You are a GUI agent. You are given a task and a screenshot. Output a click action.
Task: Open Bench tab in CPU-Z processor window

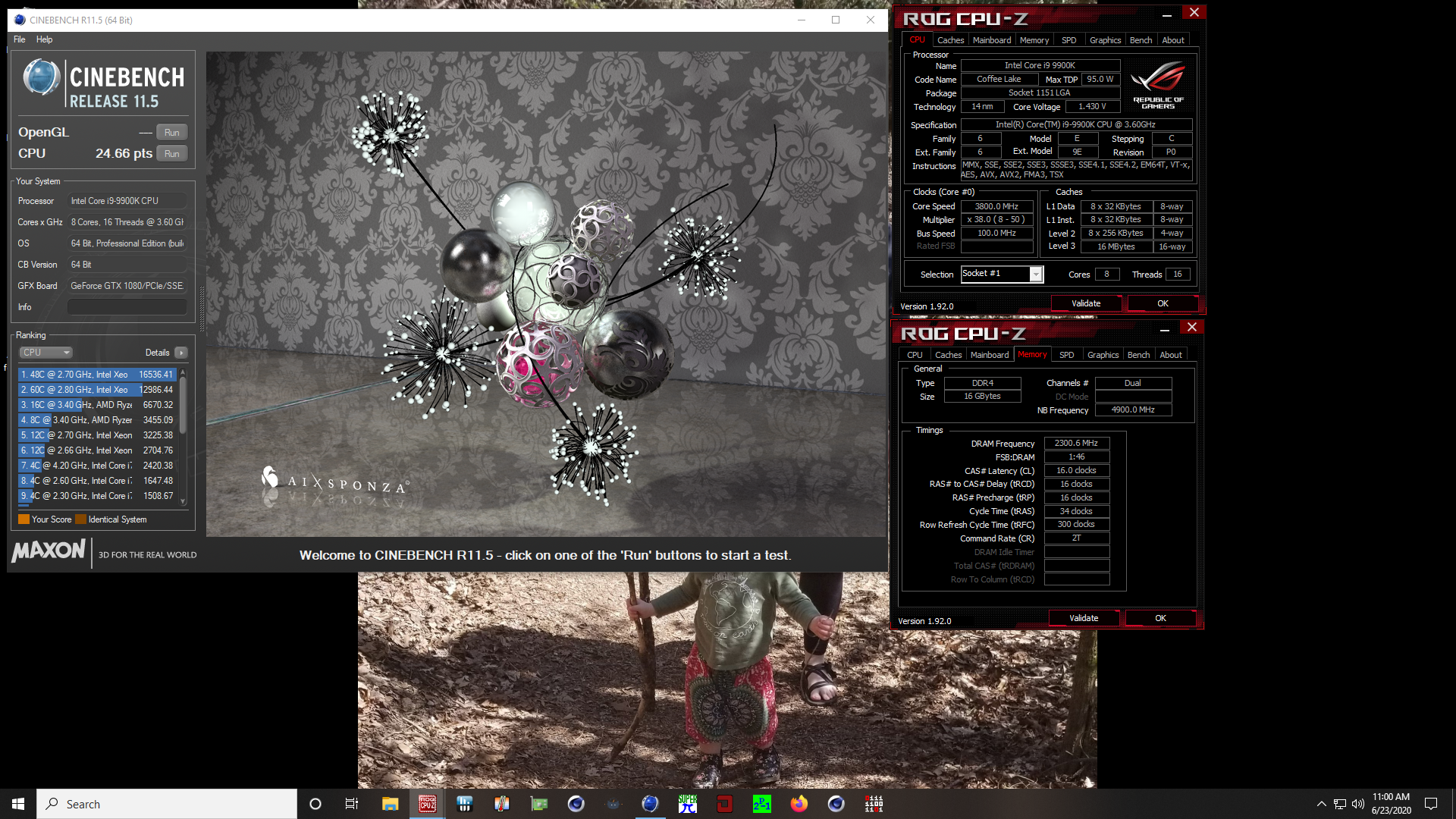point(1141,40)
